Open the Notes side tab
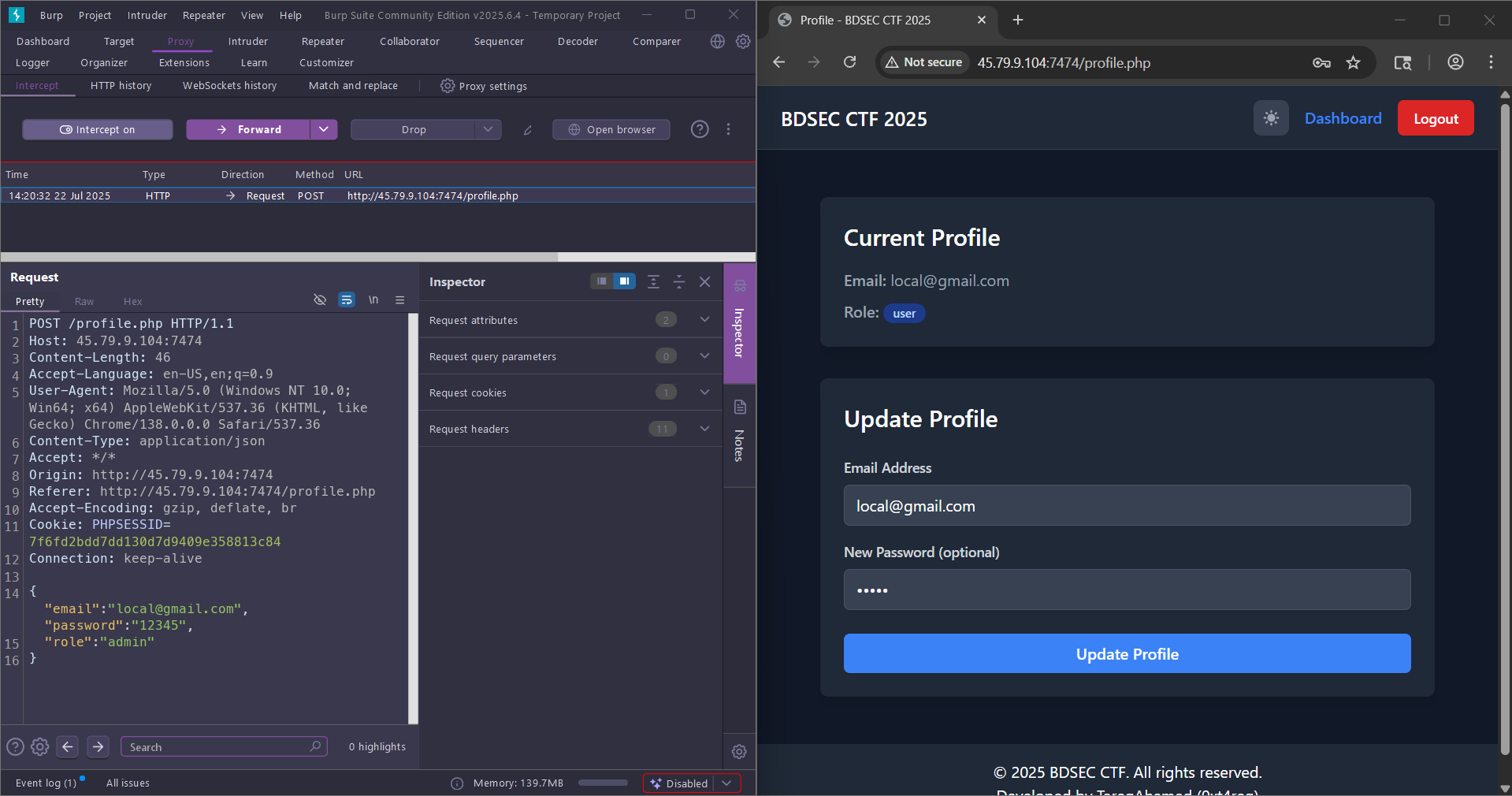 pyautogui.click(x=739, y=435)
